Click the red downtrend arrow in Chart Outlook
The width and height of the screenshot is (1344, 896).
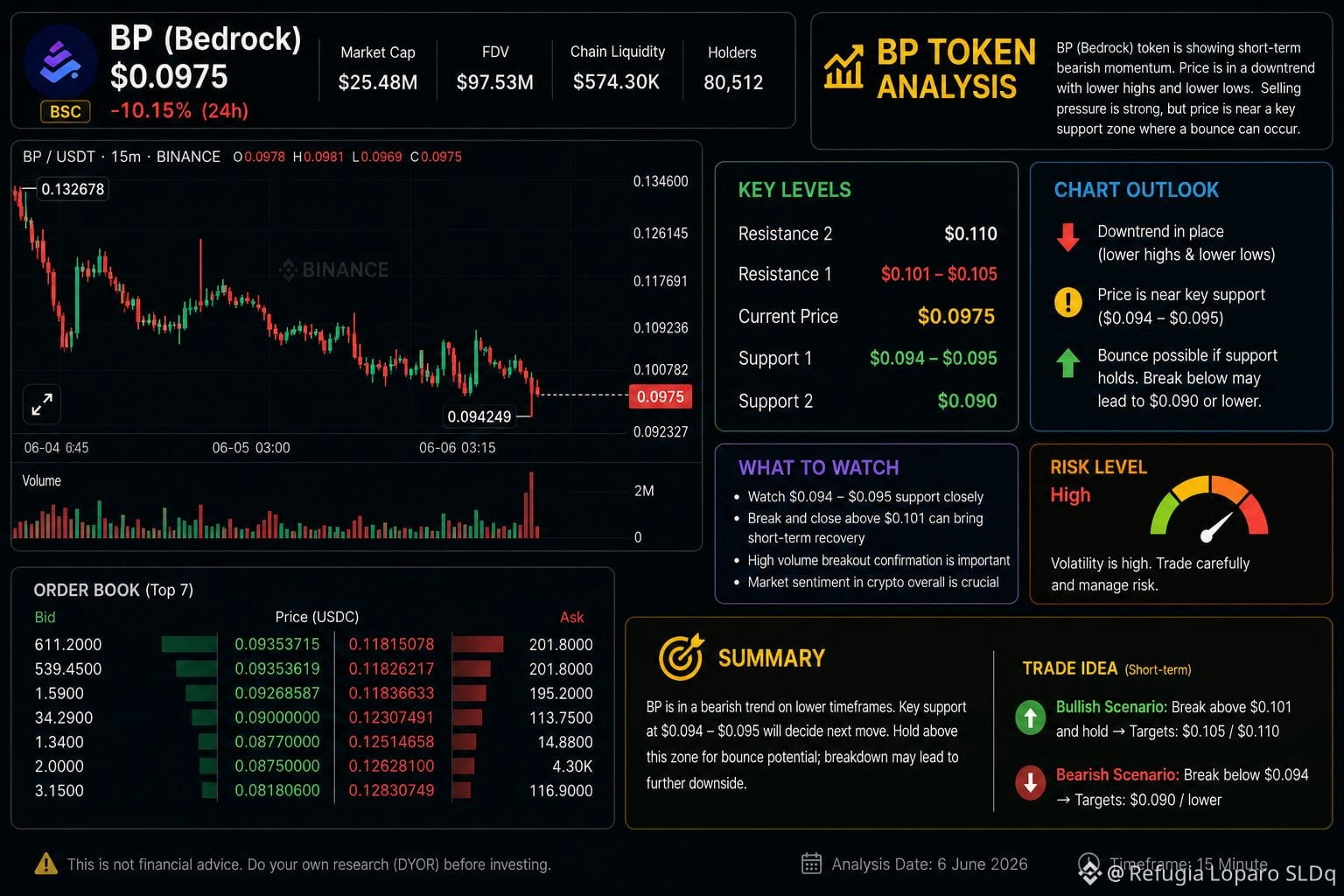pyautogui.click(x=1067, y=237)
